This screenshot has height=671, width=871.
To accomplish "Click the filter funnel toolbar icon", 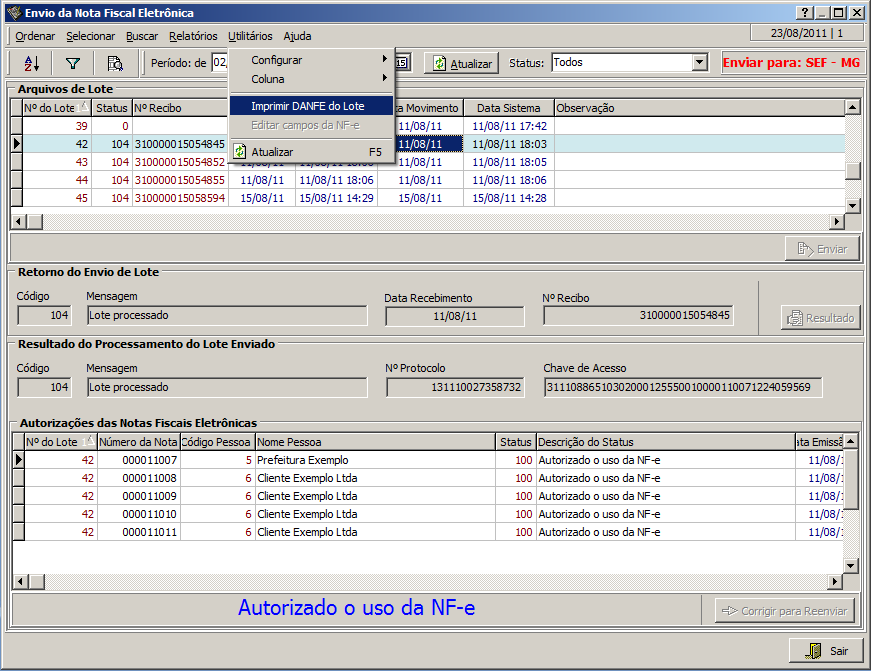I will pyautogui.click(x=73, y=63).
